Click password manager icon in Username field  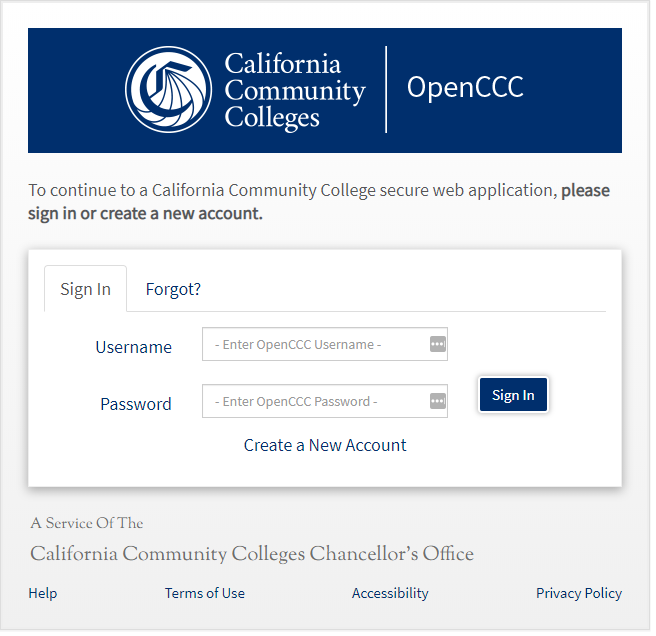pyautogui.click(x=437, y=344)
